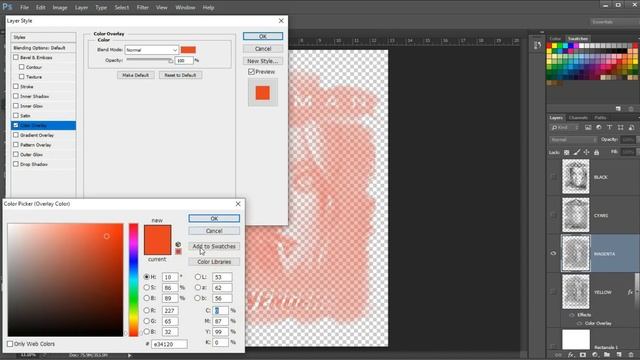Click the web-safe color cube swatch
This screenshot has height=360, width=640.
[178, 251]
